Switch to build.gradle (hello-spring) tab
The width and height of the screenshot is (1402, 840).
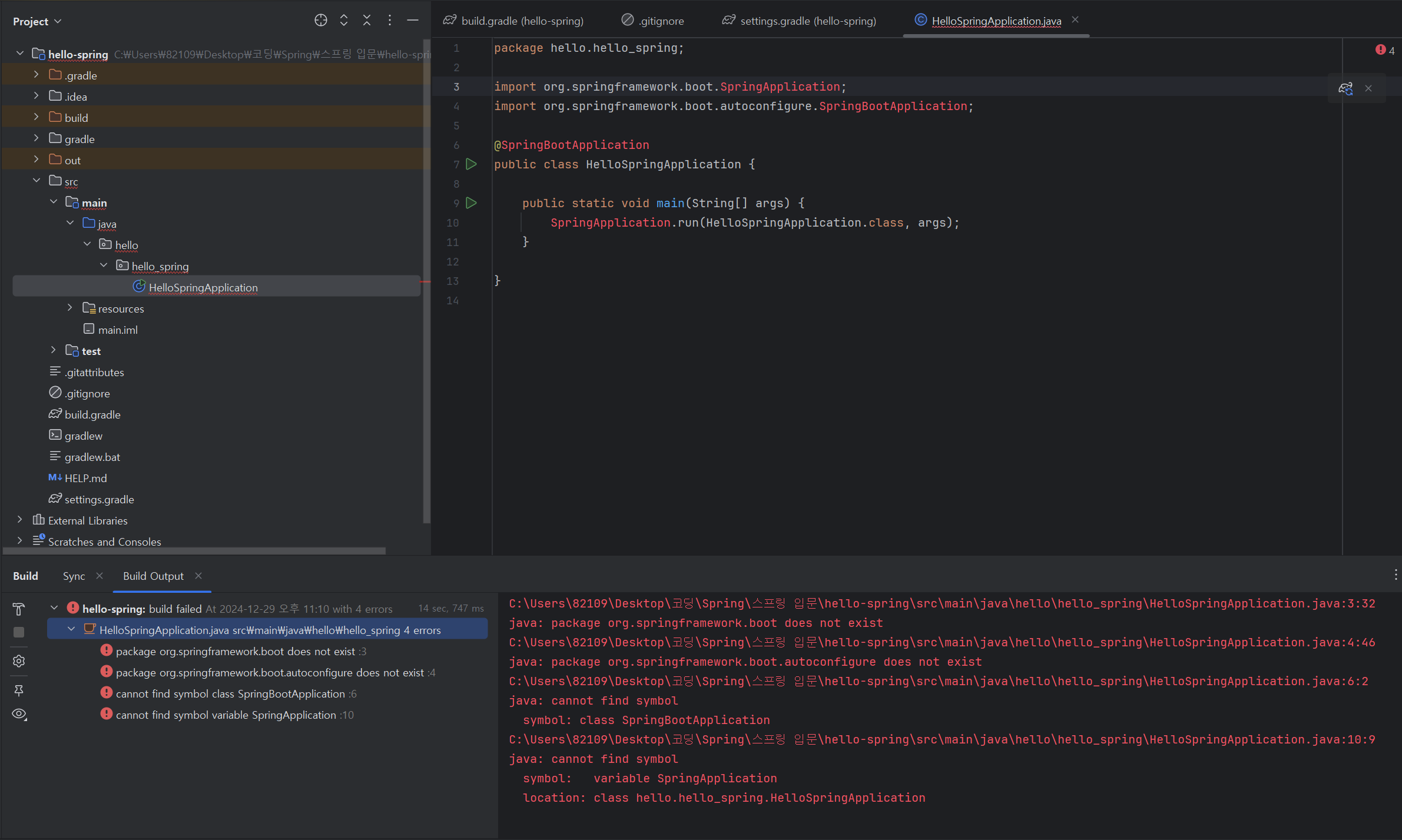point(513,21)
